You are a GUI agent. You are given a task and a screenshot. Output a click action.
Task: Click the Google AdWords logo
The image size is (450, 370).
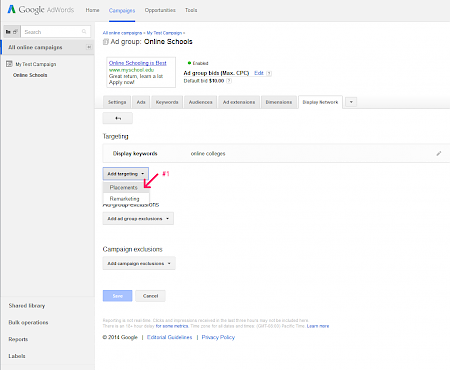(40, 10)
